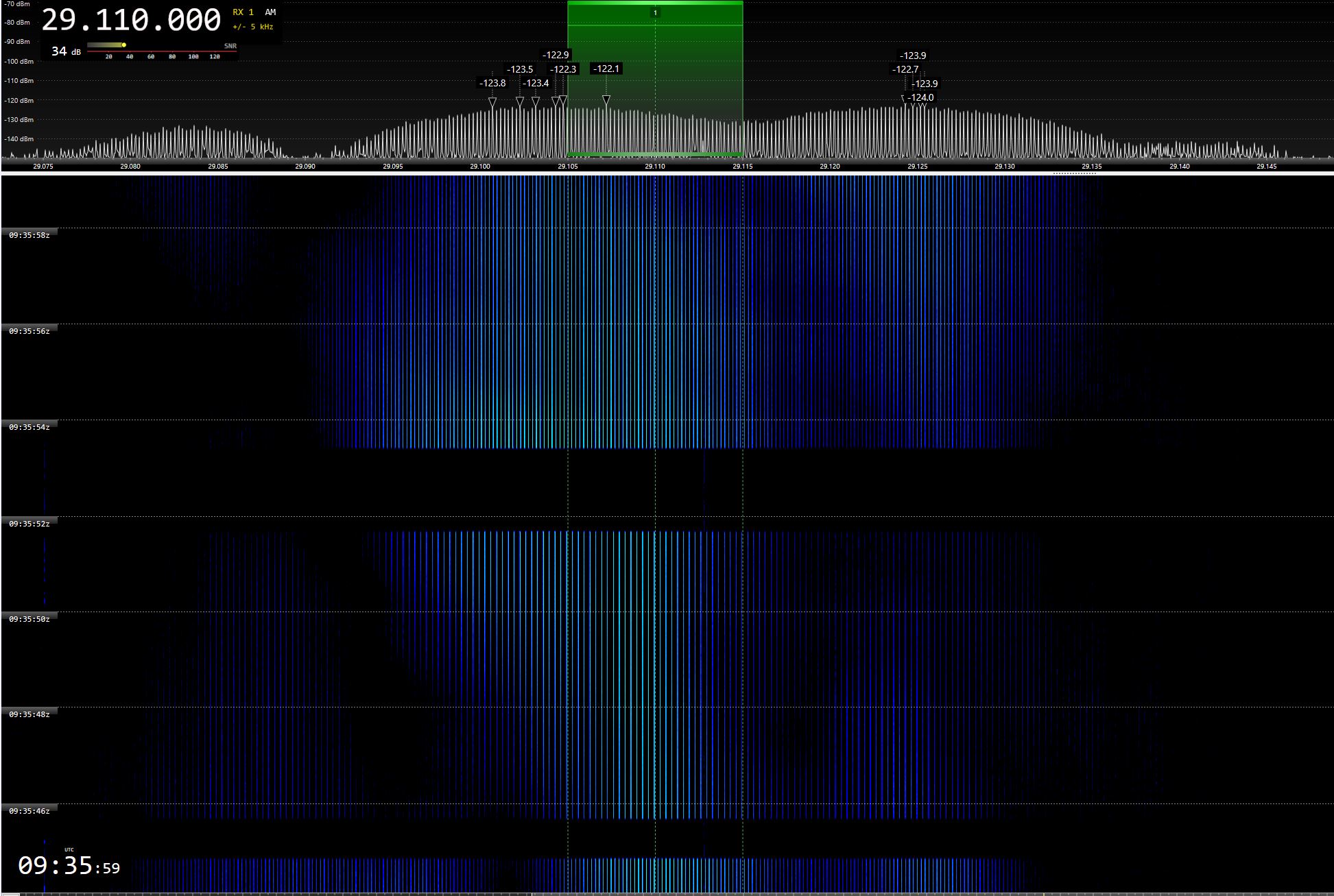
Task: Click the -124.0 peak label
Action: click(x=920, y=97)
